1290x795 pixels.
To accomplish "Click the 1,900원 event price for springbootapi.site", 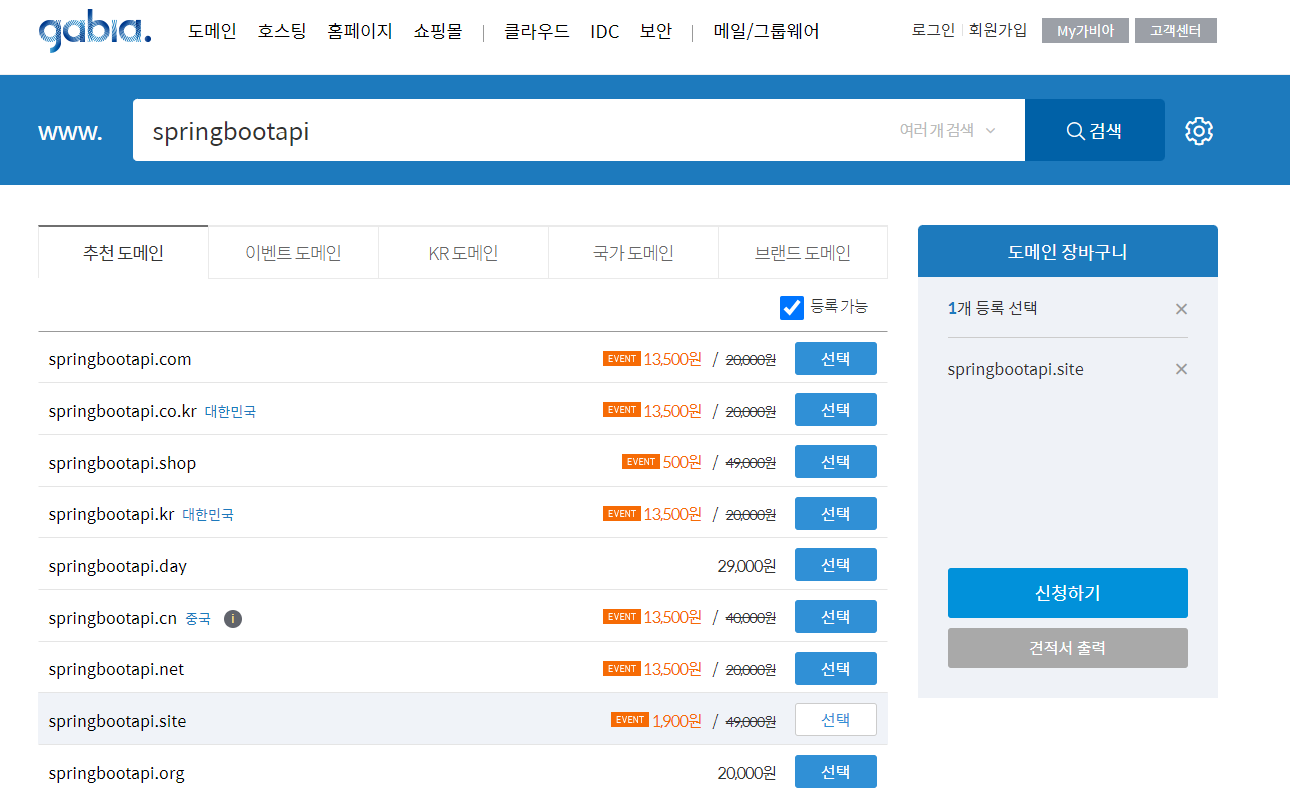I will [x=677, y=720].
